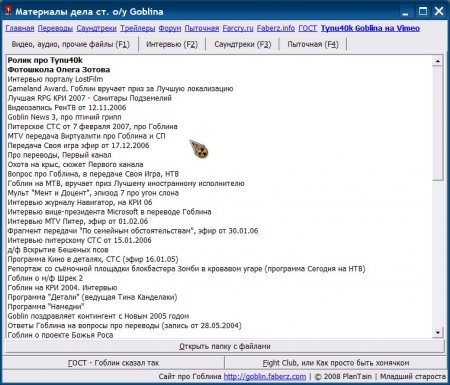Close the Материалы дела window
This screenshot has width=450, height=385.
(x=439, y=11)
